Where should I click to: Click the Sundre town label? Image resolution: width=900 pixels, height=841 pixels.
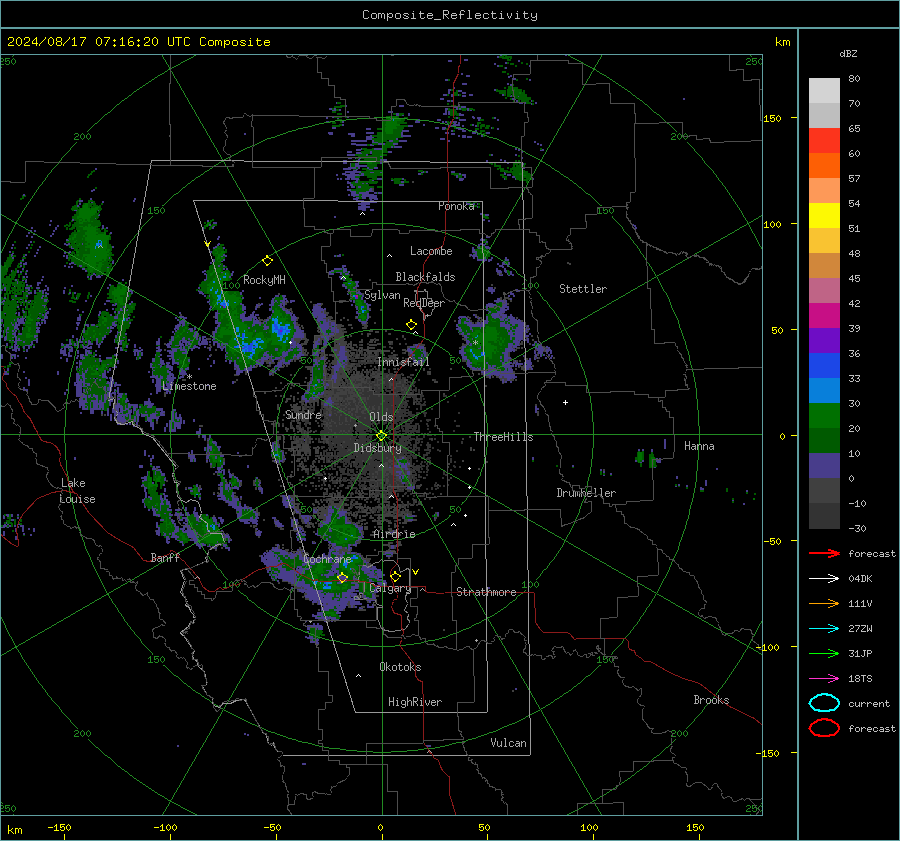pyautogui.click(x=303, y=414)
